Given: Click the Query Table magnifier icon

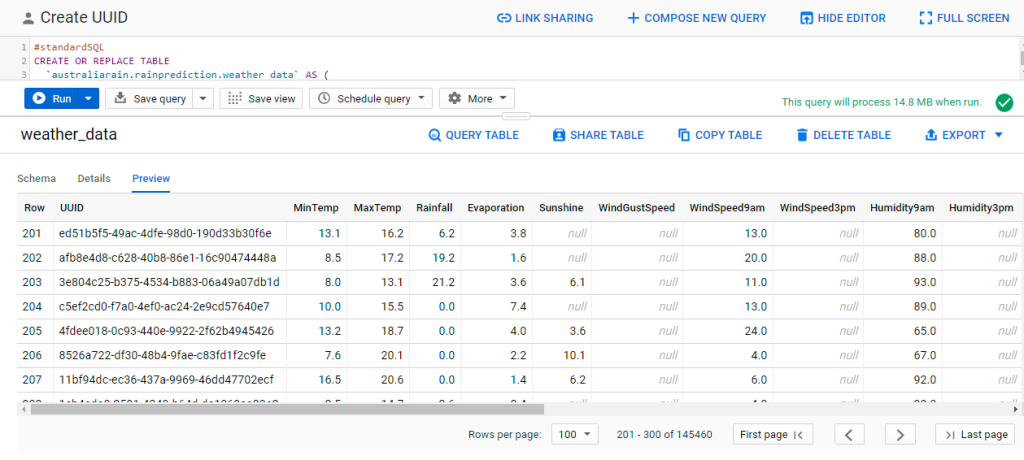Looking at the screenshot, I should [434, 135].
